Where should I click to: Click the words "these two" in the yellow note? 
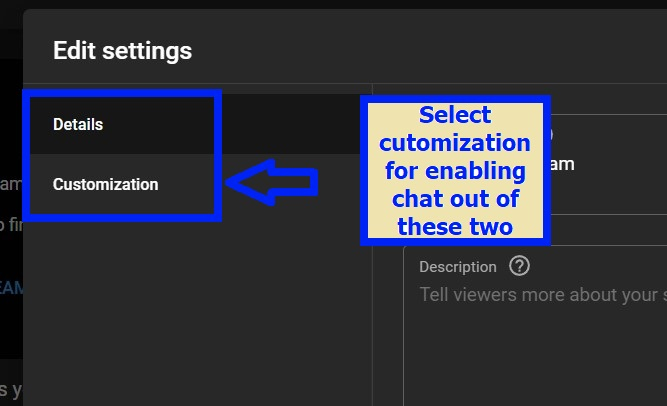pos(455,226)
